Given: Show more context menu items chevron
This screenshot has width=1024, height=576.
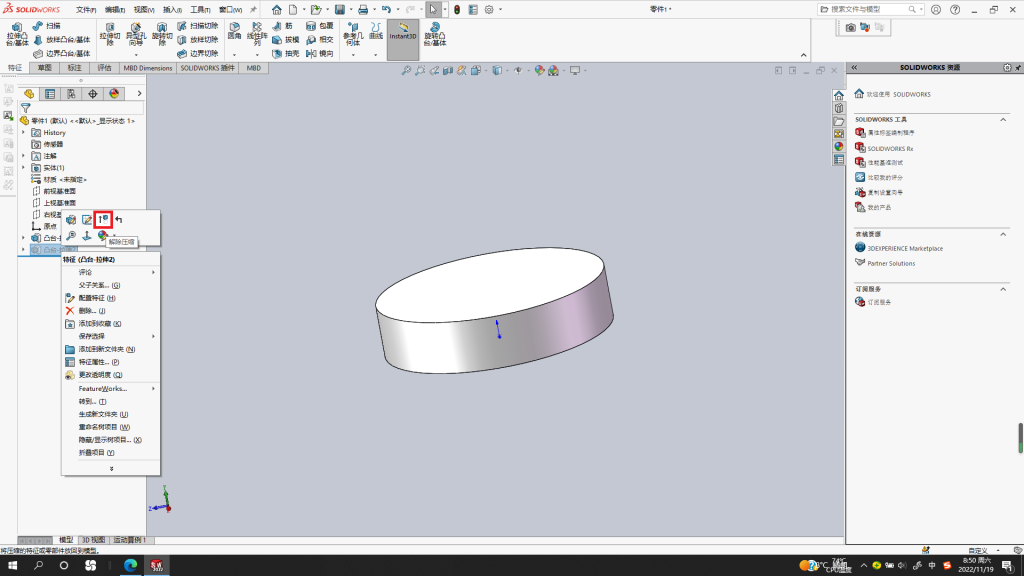Looking at the screenshot, I should (111, 468).
